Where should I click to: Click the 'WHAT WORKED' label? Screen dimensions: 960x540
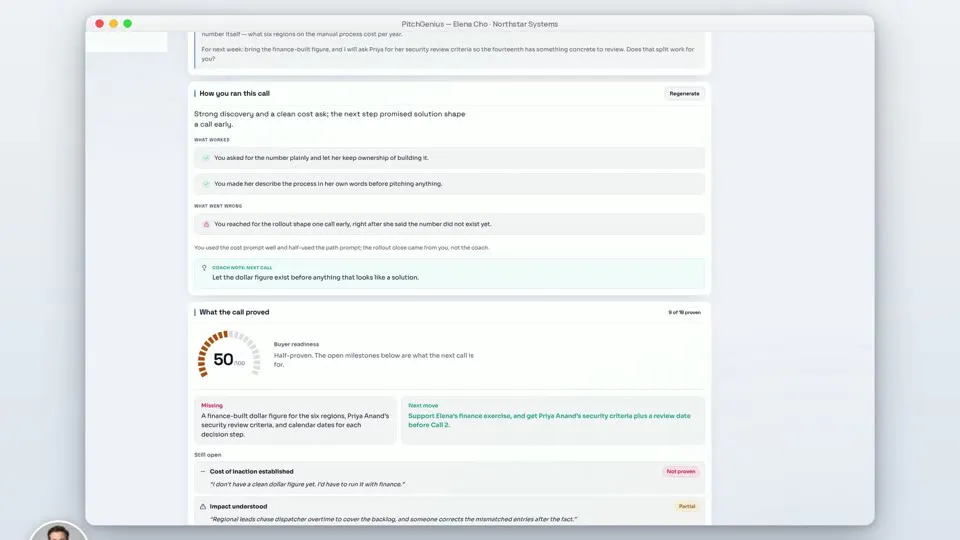(212, 140)
